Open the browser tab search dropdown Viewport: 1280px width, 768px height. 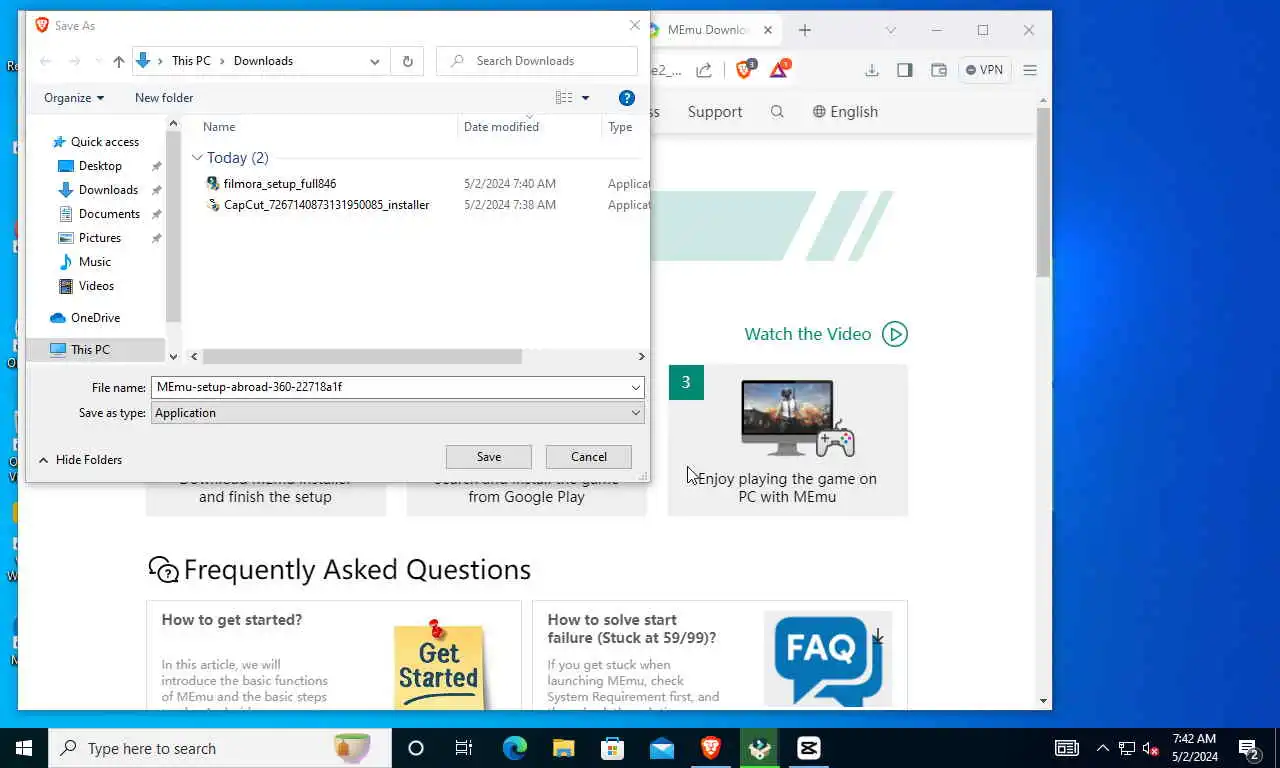click(x=891, y=30)
